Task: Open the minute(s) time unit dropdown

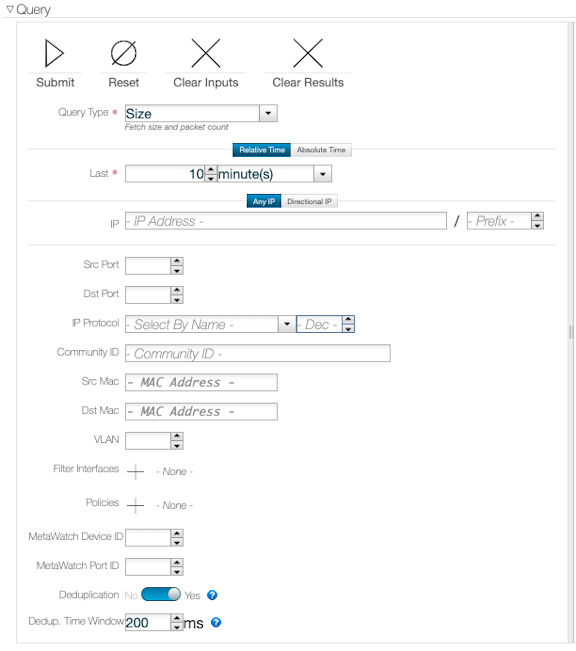Action: click(323, 174)
